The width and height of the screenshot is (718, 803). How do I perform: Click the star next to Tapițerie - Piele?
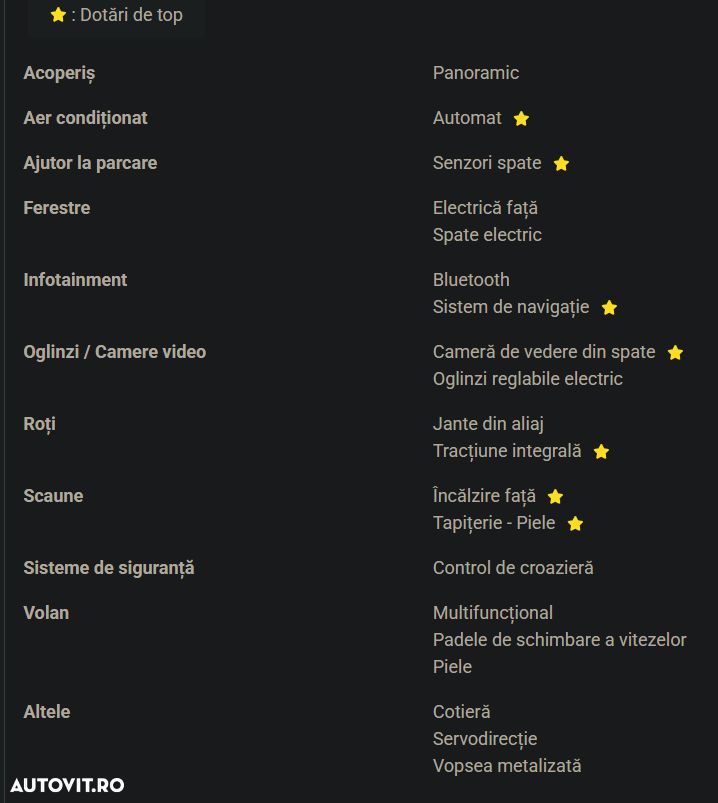tap(575, 524)
